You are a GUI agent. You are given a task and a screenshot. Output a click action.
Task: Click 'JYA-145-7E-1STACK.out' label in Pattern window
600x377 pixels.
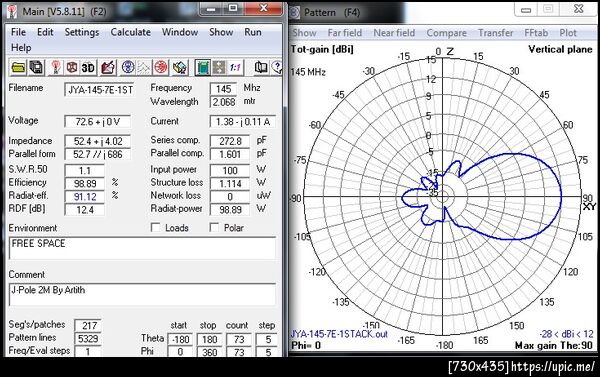[x=339, y=334]
